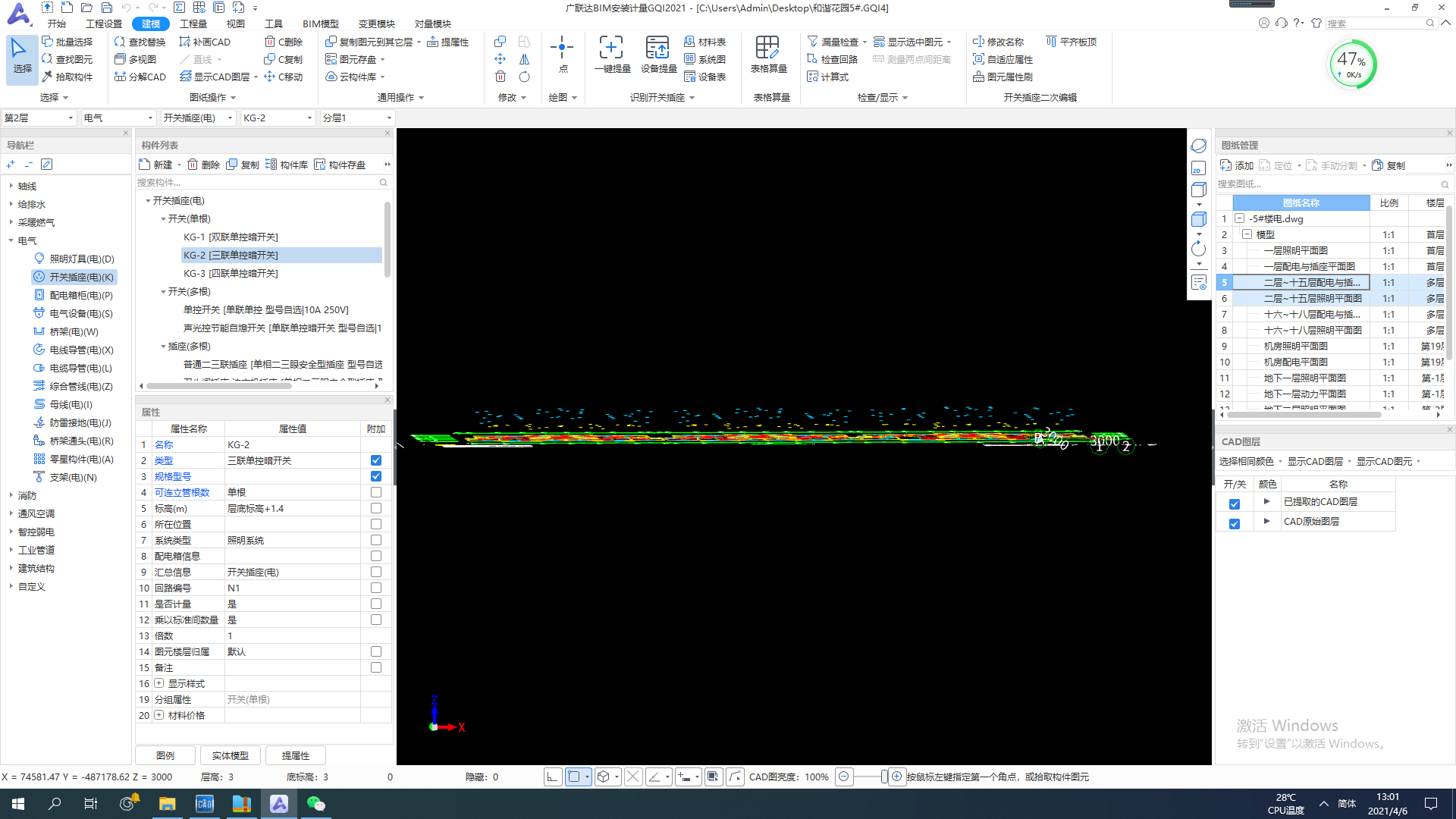Click the orbit view icon in viewport toolbar

point(1198,145)
